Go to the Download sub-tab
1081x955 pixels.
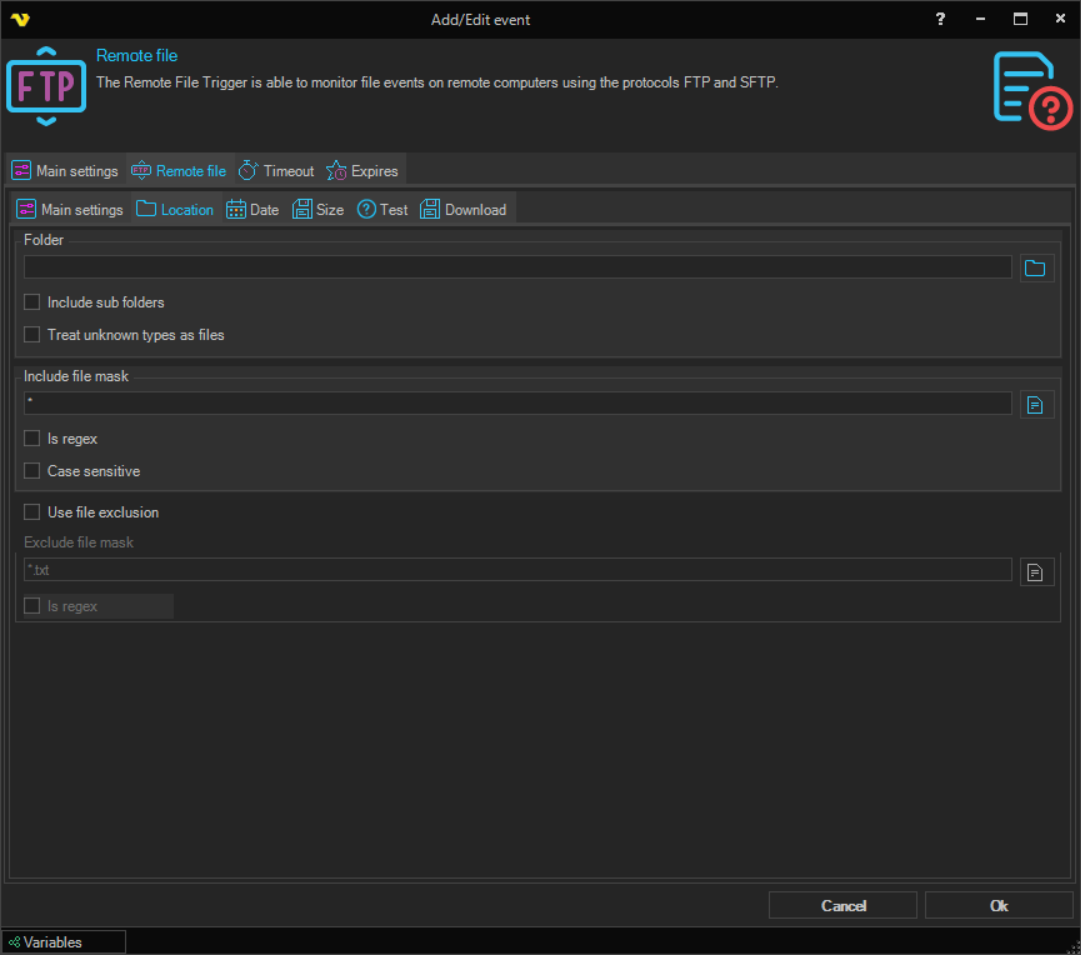click(463, 210)
